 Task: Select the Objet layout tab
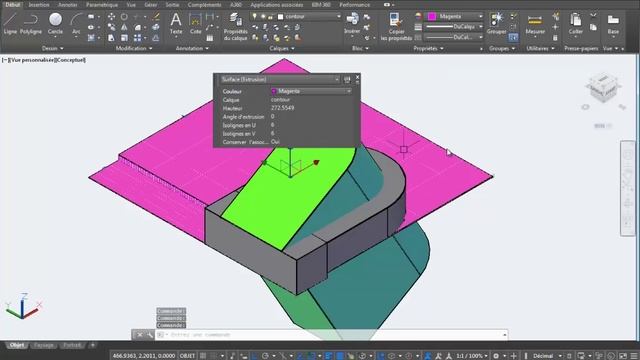point(17,345)
